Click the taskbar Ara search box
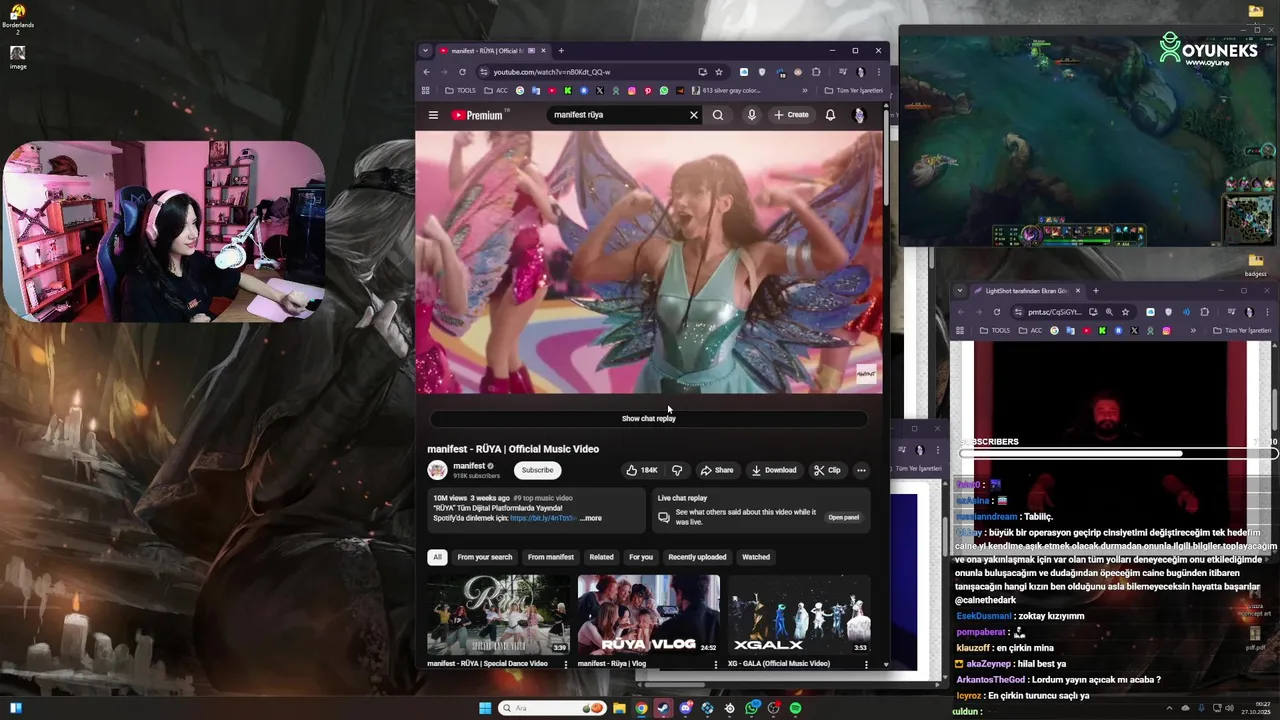The height and width of the screenshot is (720, 1280). pos(552,708)
